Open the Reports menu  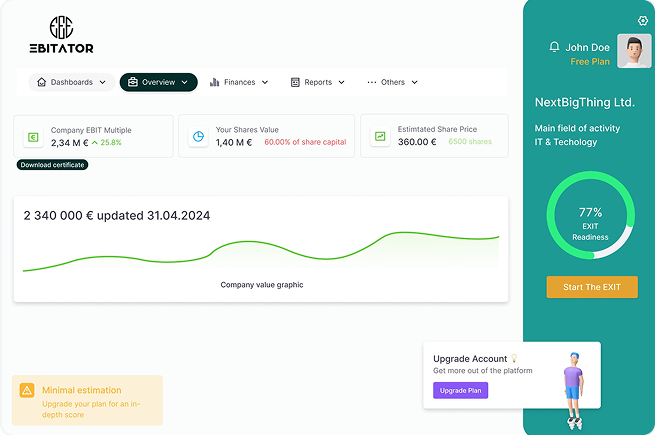click(x=318, y=82)
